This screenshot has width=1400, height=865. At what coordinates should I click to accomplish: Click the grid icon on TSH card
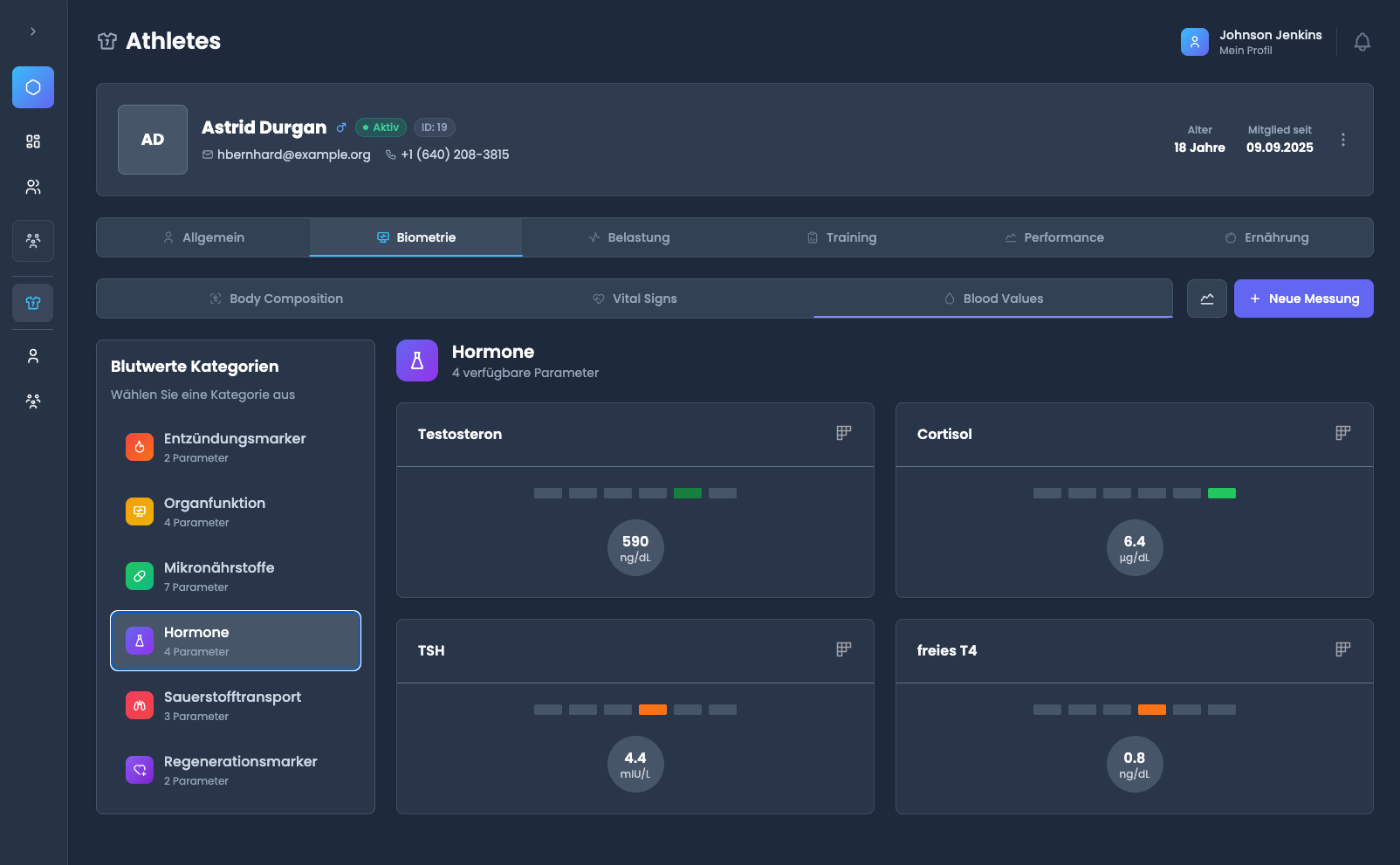843,649
